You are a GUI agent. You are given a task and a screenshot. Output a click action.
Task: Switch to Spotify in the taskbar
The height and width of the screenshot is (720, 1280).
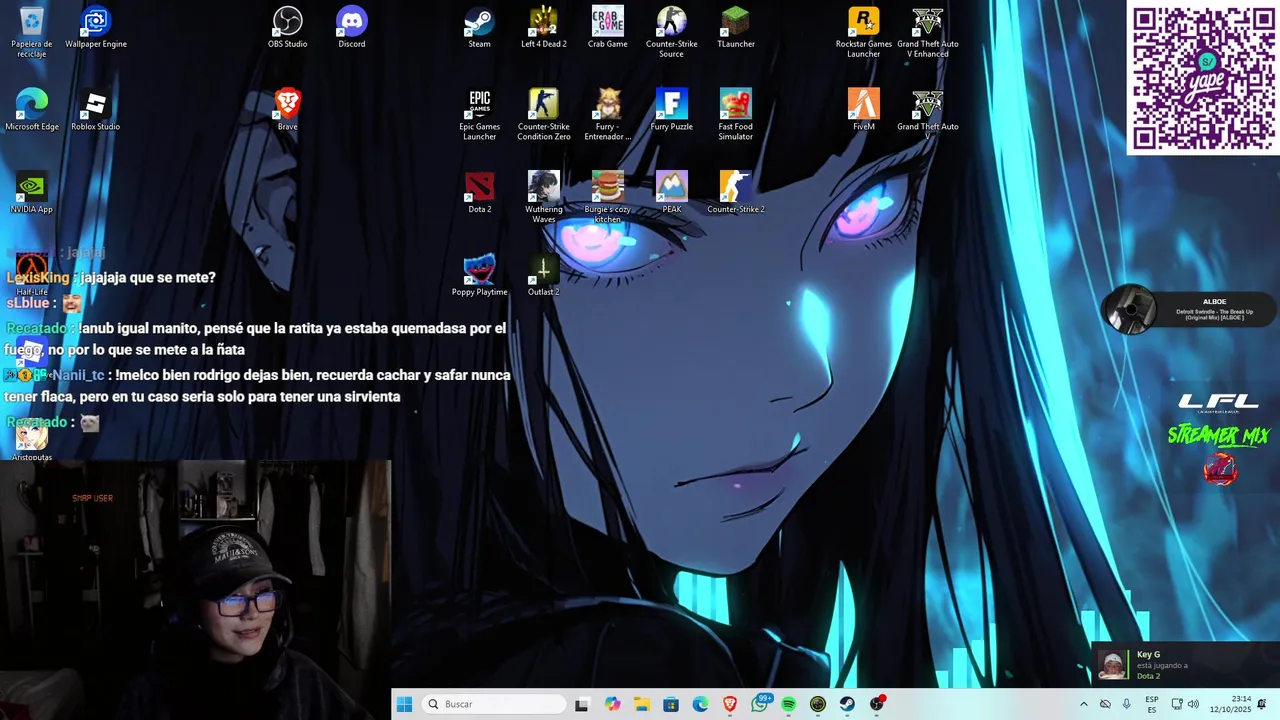pyautogui.click(x=789, y=704)
